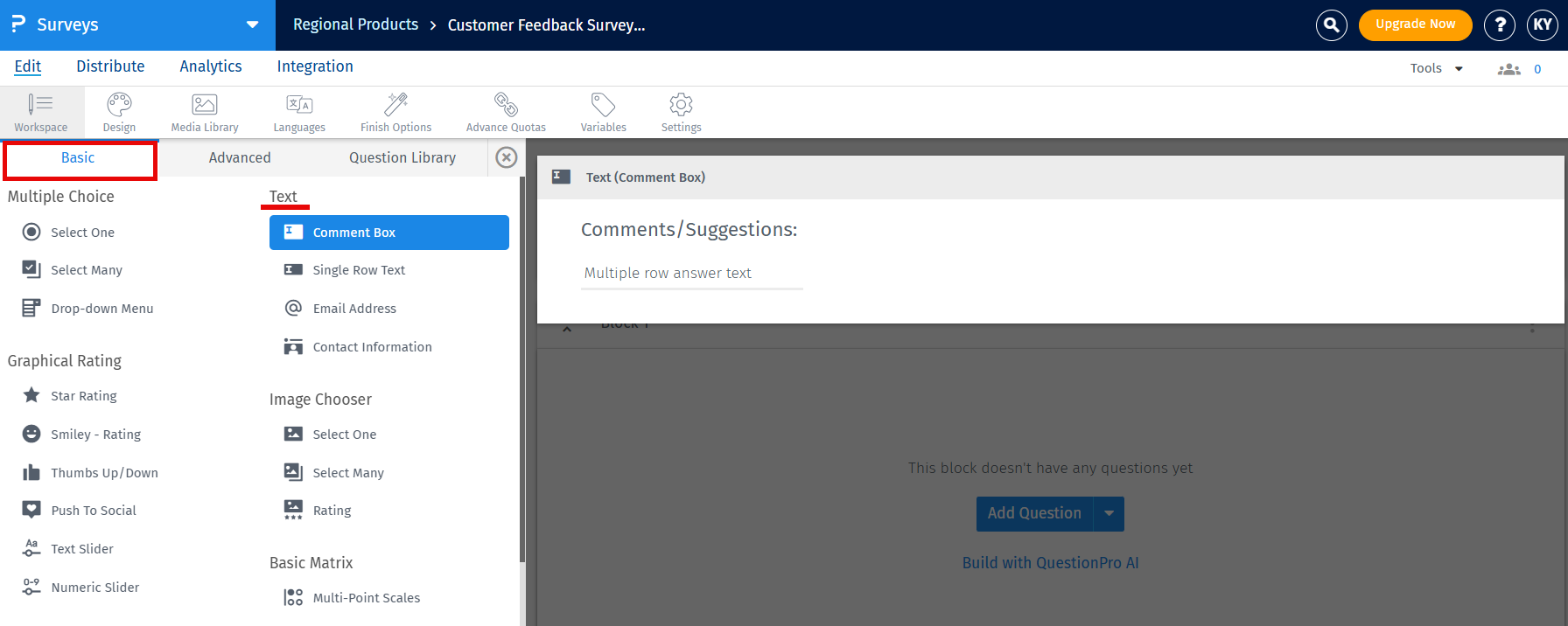Switch to the Advanced tab
This screenshot has height=626, width=1568.
pyautogui.click(x=240, y=157)
